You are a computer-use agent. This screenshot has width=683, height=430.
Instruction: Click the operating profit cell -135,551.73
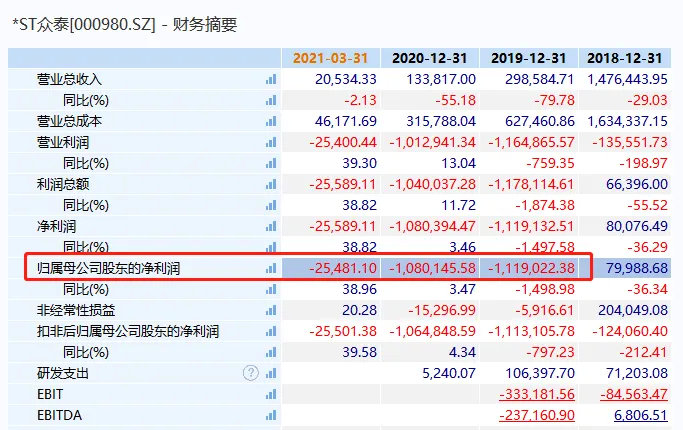(630, 142)
